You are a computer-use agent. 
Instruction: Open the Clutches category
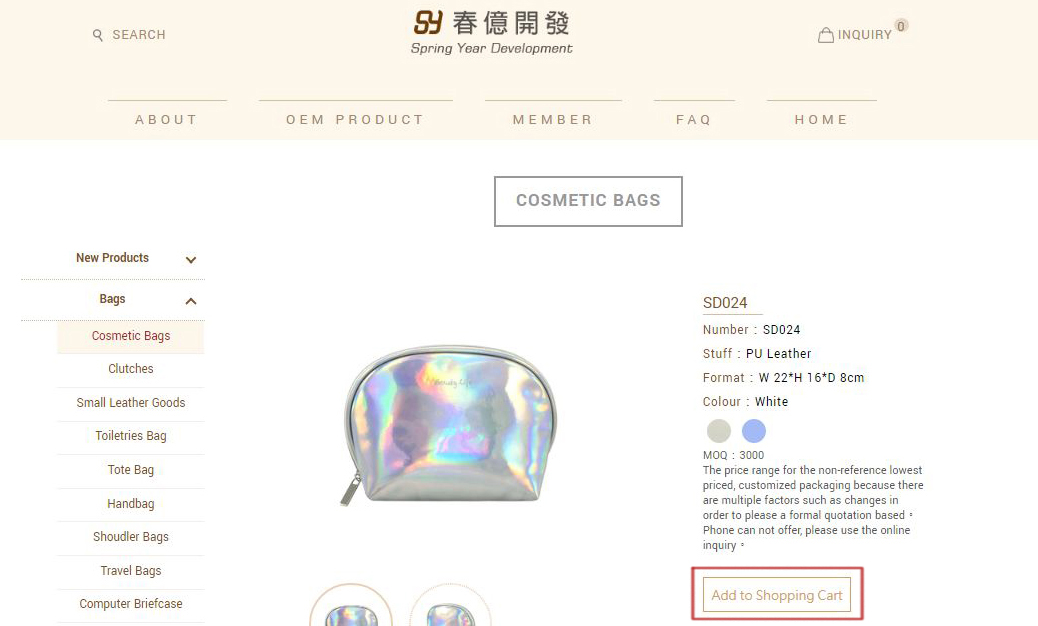click(131, 369)
